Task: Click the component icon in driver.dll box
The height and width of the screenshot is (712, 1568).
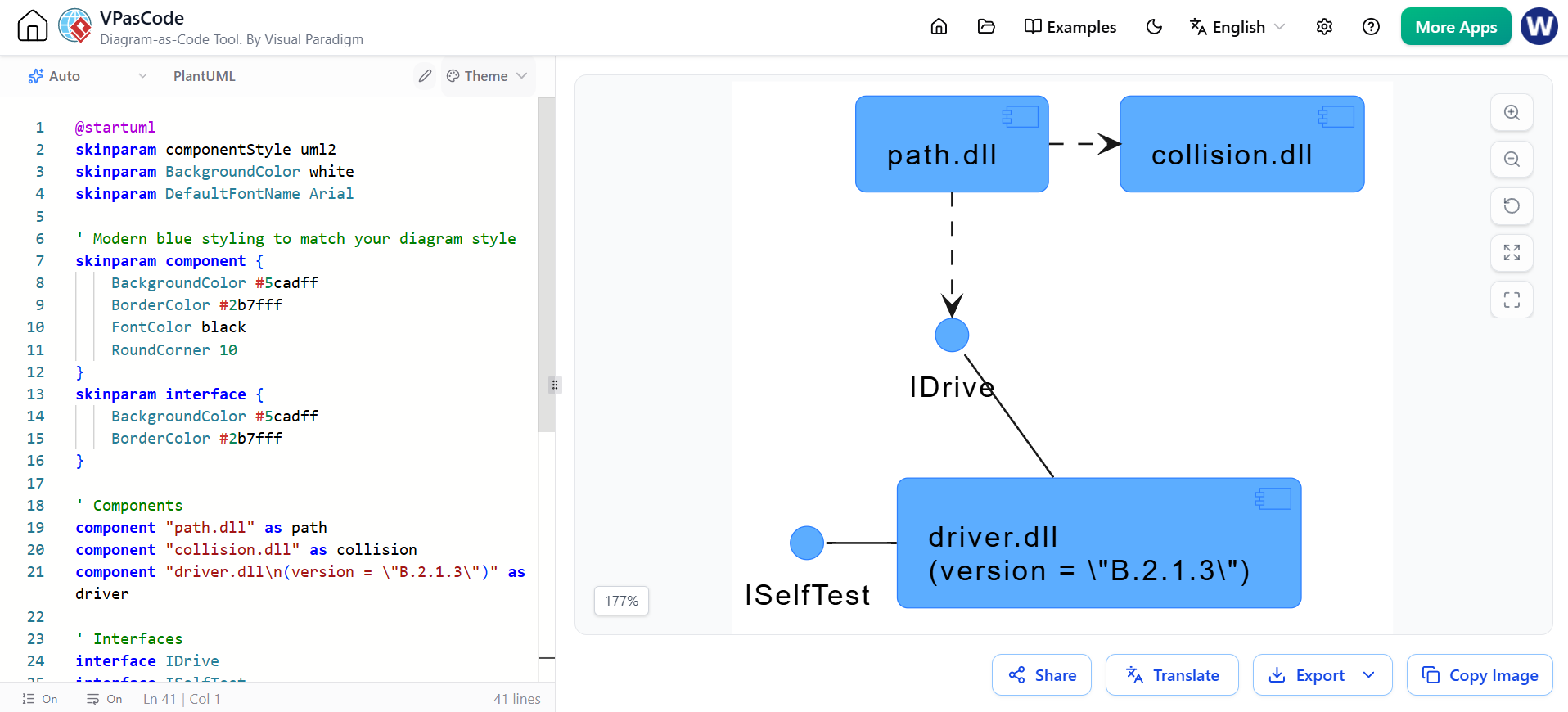Action: pyautogui.click(x=1273, y=498)
